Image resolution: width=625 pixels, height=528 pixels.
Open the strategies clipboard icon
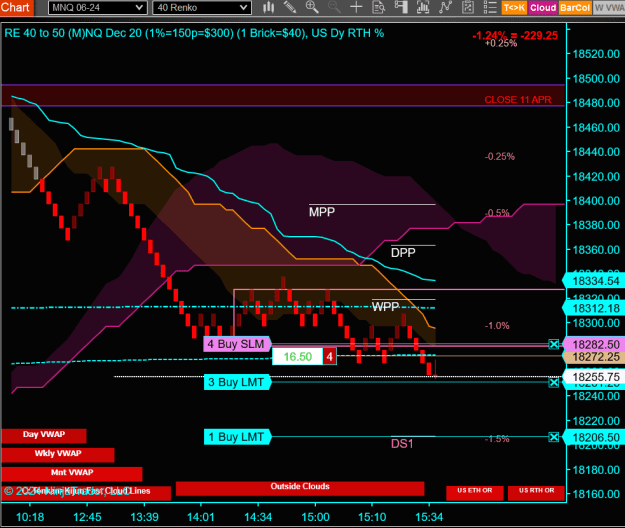(x=468, y=7)
